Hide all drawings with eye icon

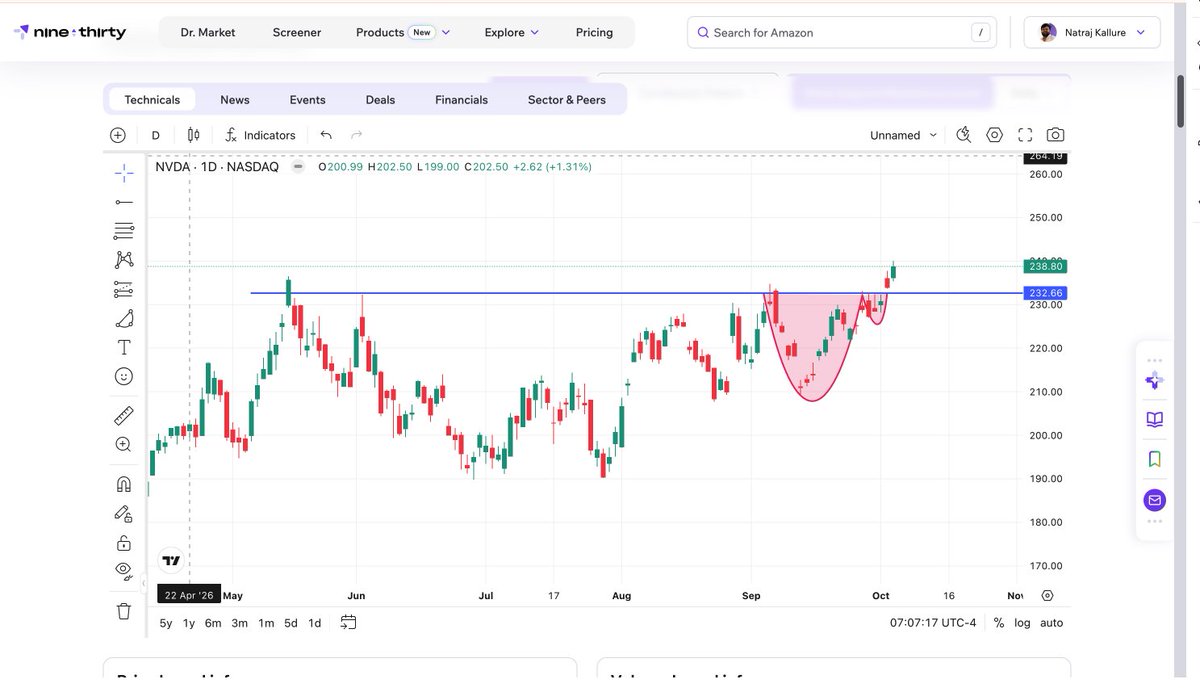point(124,570)
